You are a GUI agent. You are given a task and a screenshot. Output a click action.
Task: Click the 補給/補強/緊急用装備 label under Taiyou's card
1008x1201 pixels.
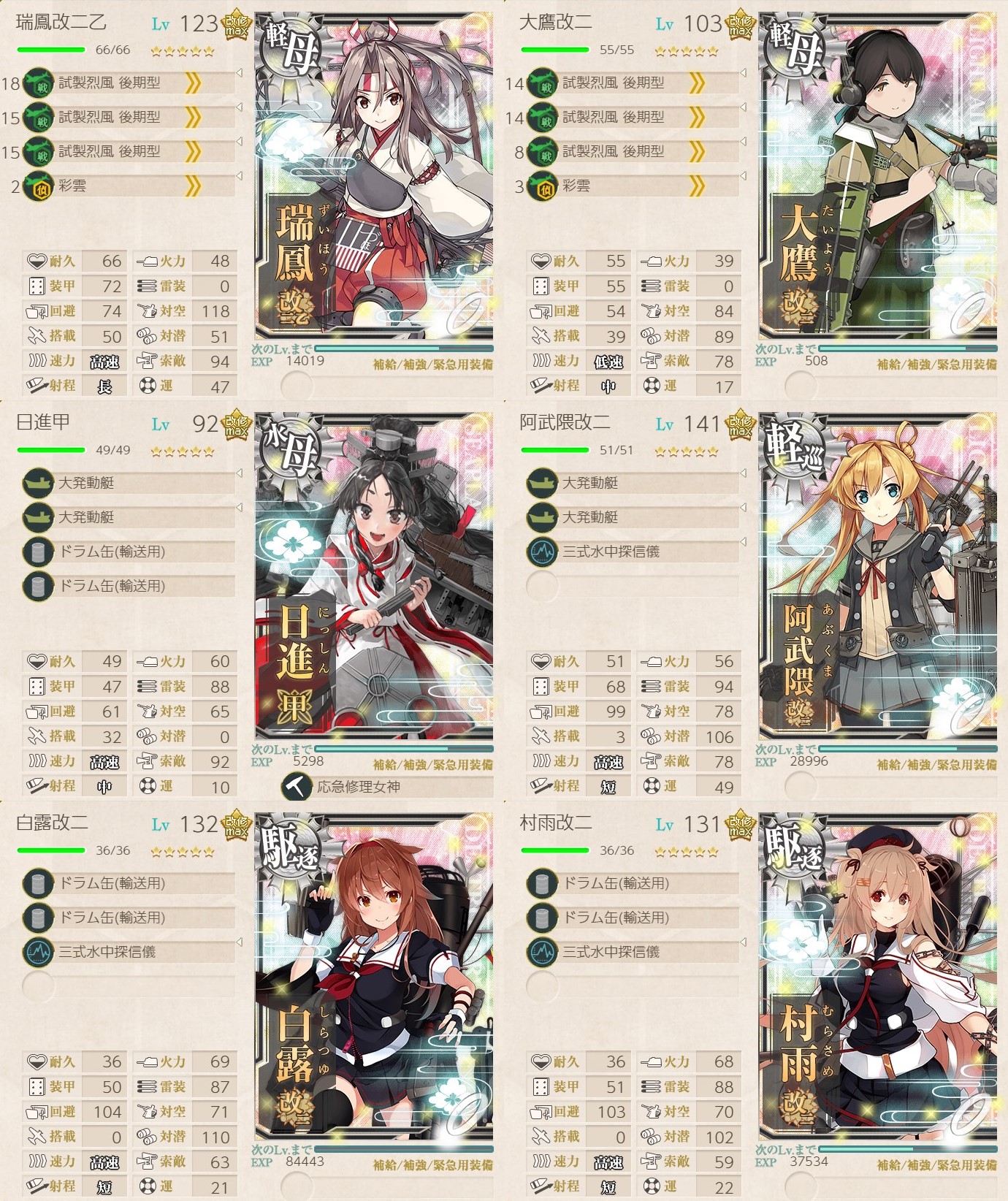click(x=936, y=365)
